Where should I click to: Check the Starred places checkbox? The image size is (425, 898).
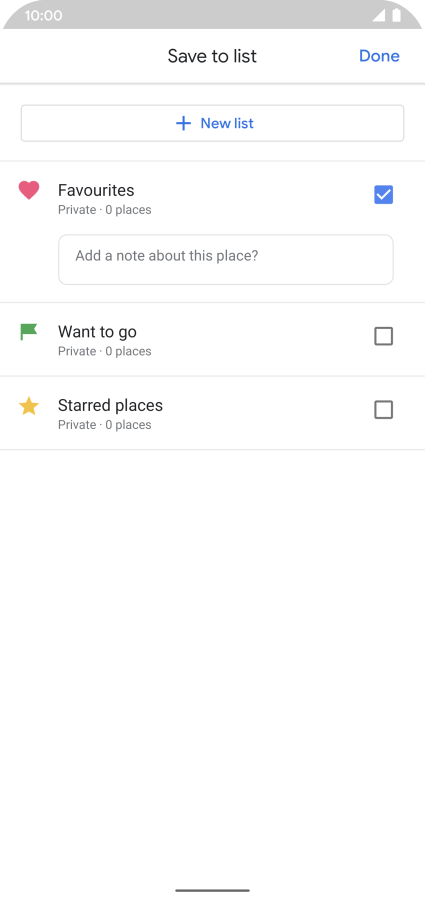383,409
